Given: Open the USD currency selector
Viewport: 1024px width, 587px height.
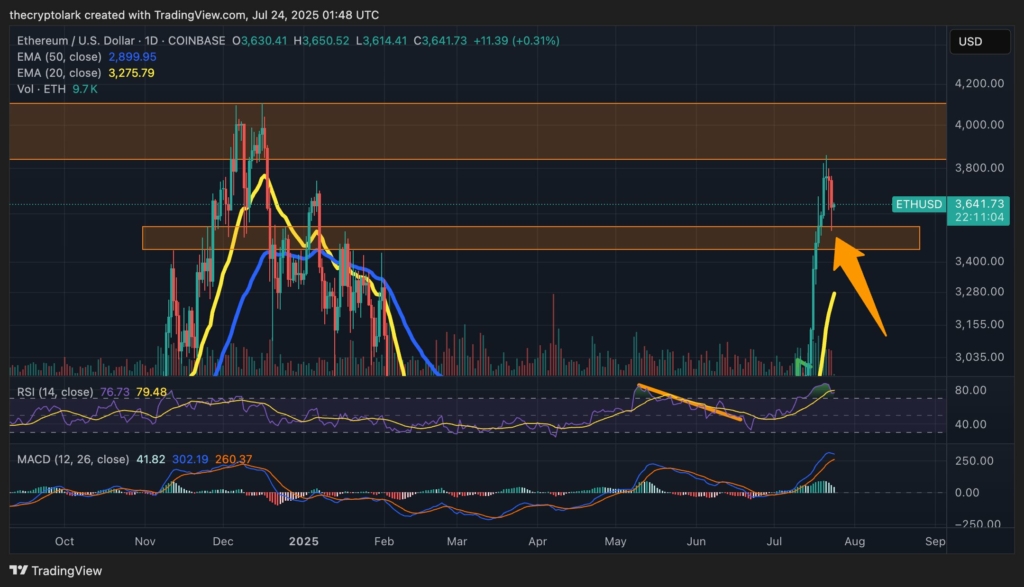Looking at the screenshot, I should pos(980,42).
